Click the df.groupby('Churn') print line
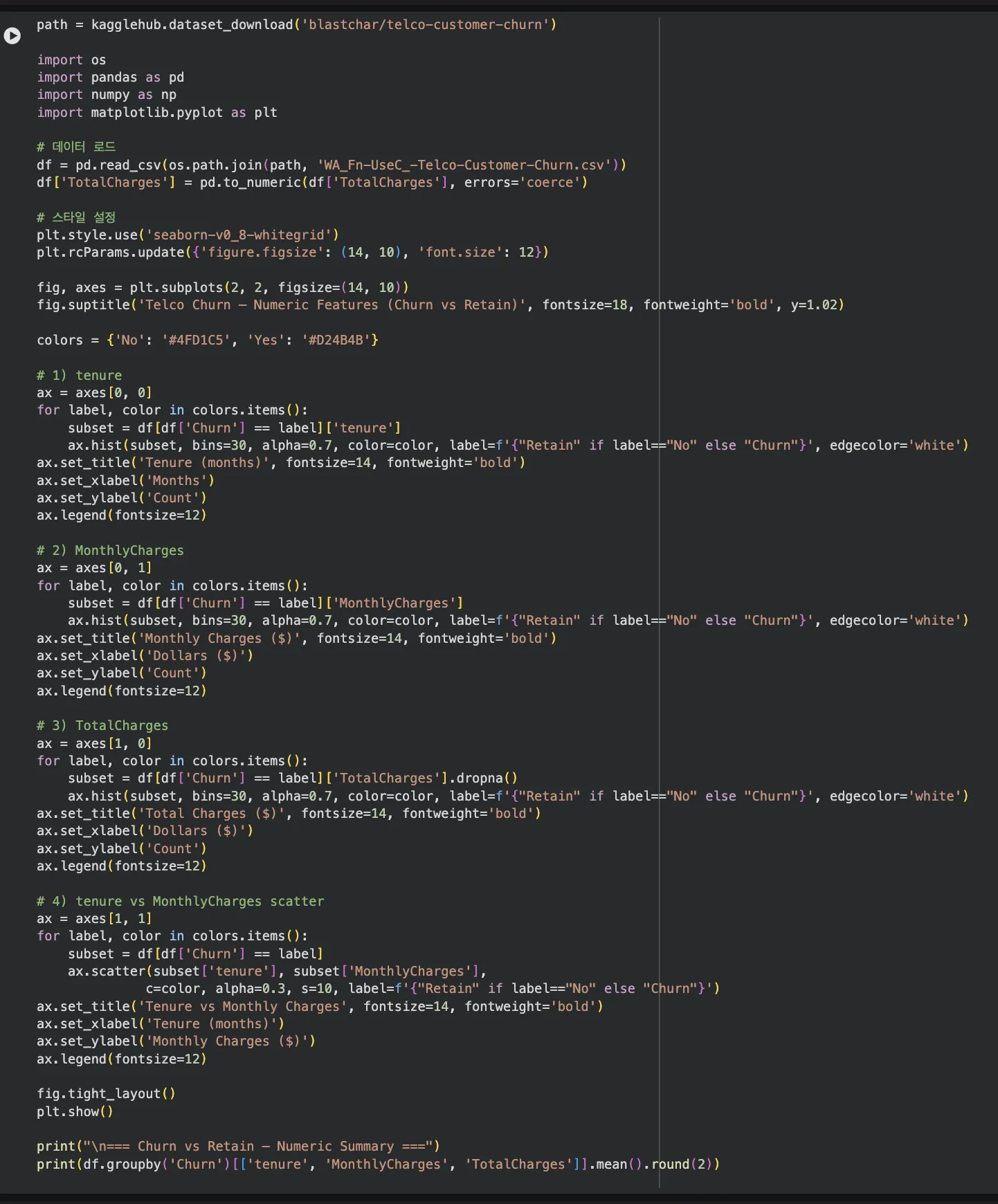Screen dimensions: 998x1204 point(378,1165)
